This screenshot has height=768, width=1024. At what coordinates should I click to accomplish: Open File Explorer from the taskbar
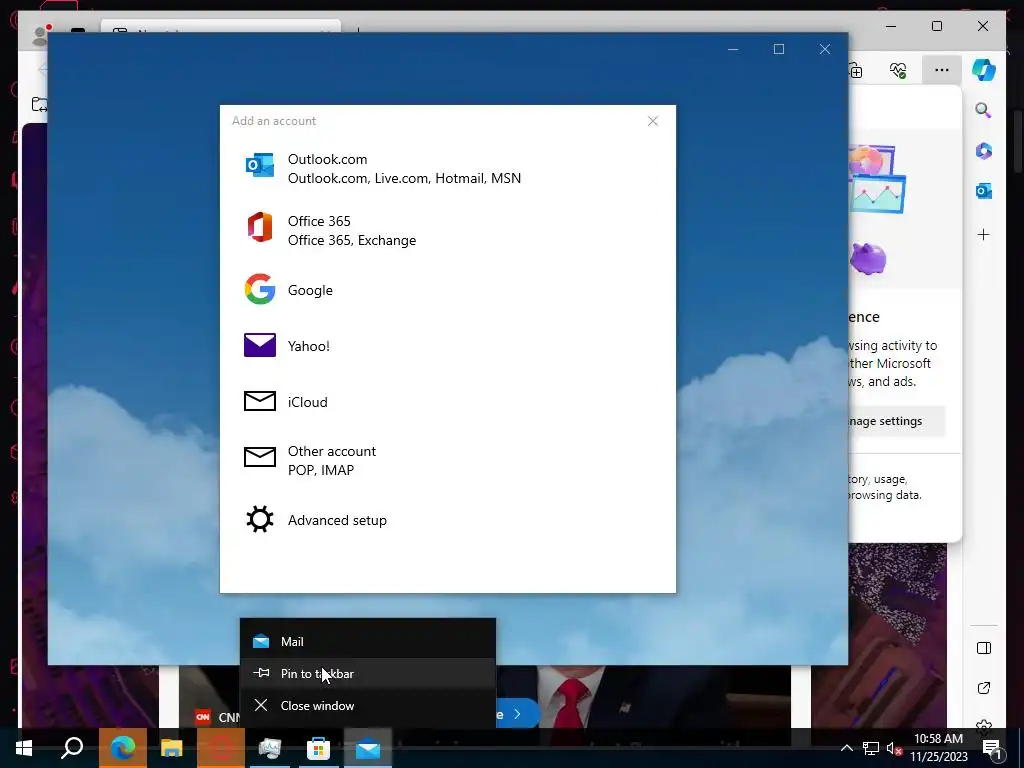pos(171,748)
